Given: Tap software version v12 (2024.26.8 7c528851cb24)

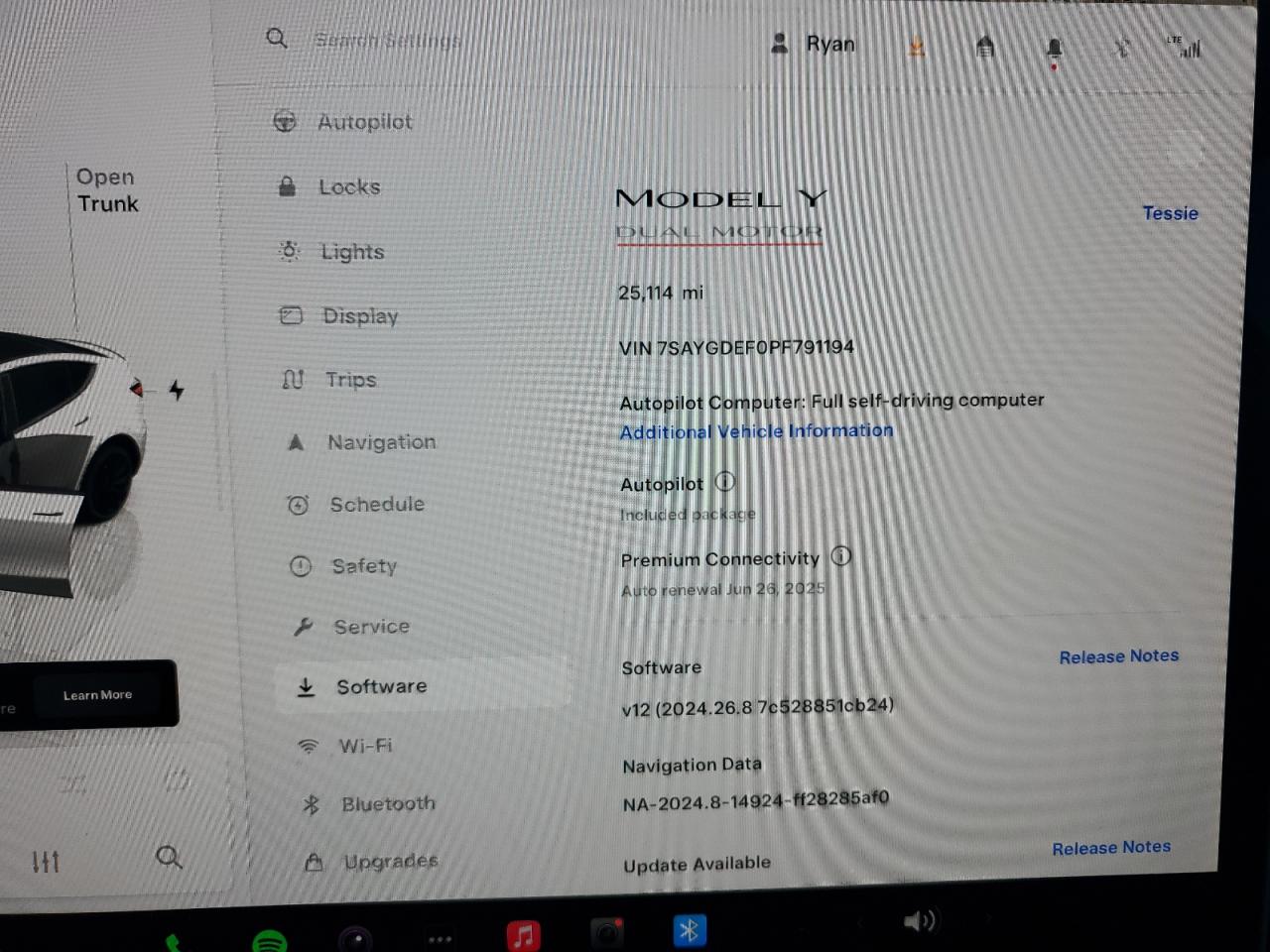Looking at the screenshot, I should coord(758,707).
